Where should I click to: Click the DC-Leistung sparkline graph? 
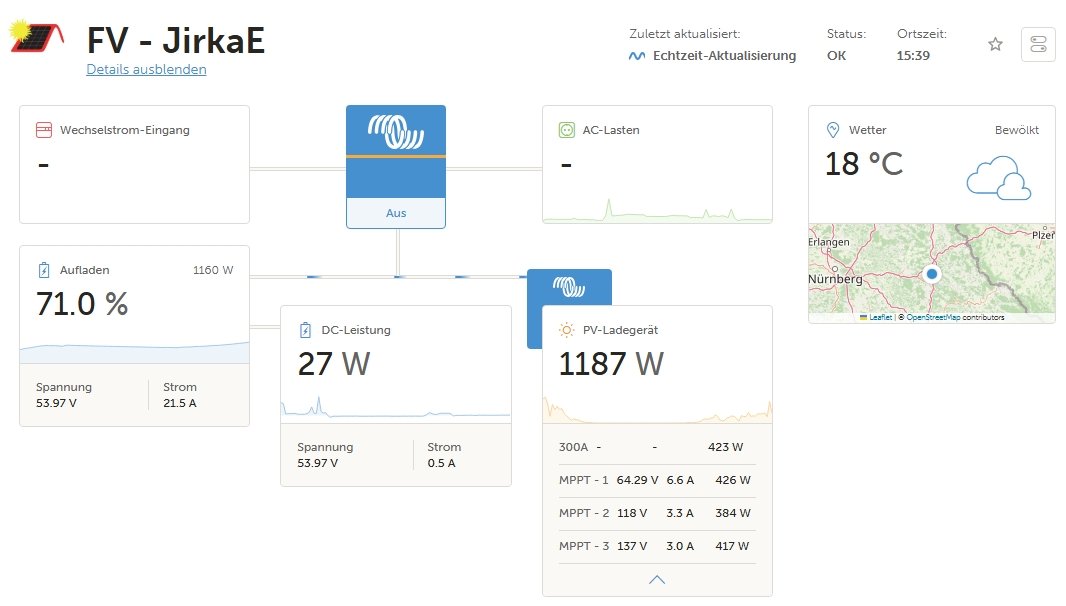(x=396, y=408)
